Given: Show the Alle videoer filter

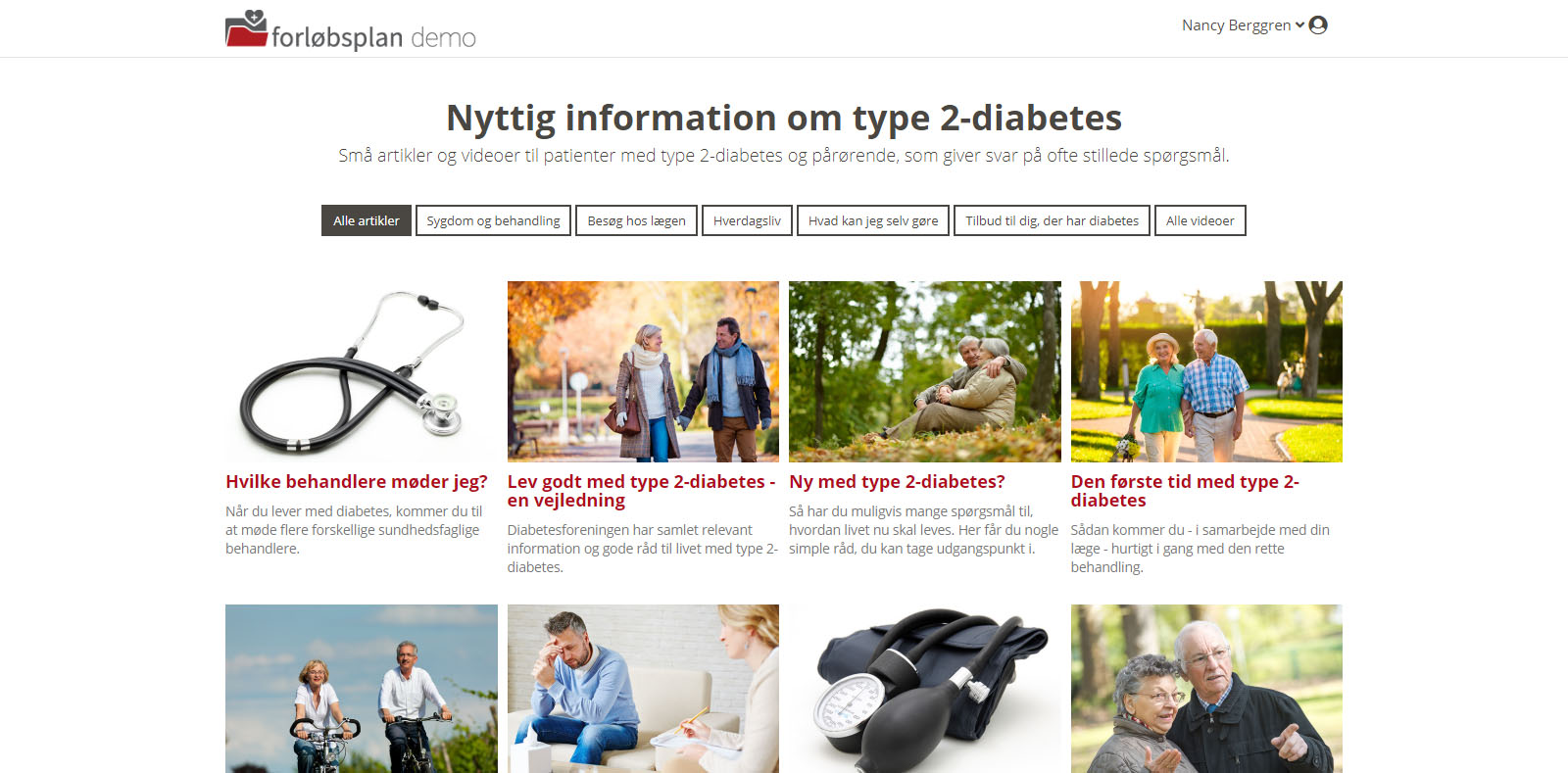Looking at the screenshot, I should 1200,220.
